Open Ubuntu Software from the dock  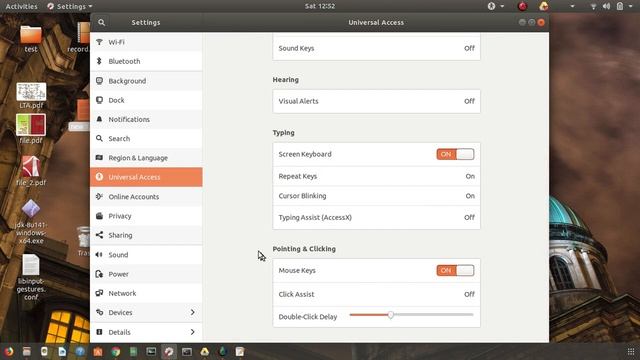point(98,351)
